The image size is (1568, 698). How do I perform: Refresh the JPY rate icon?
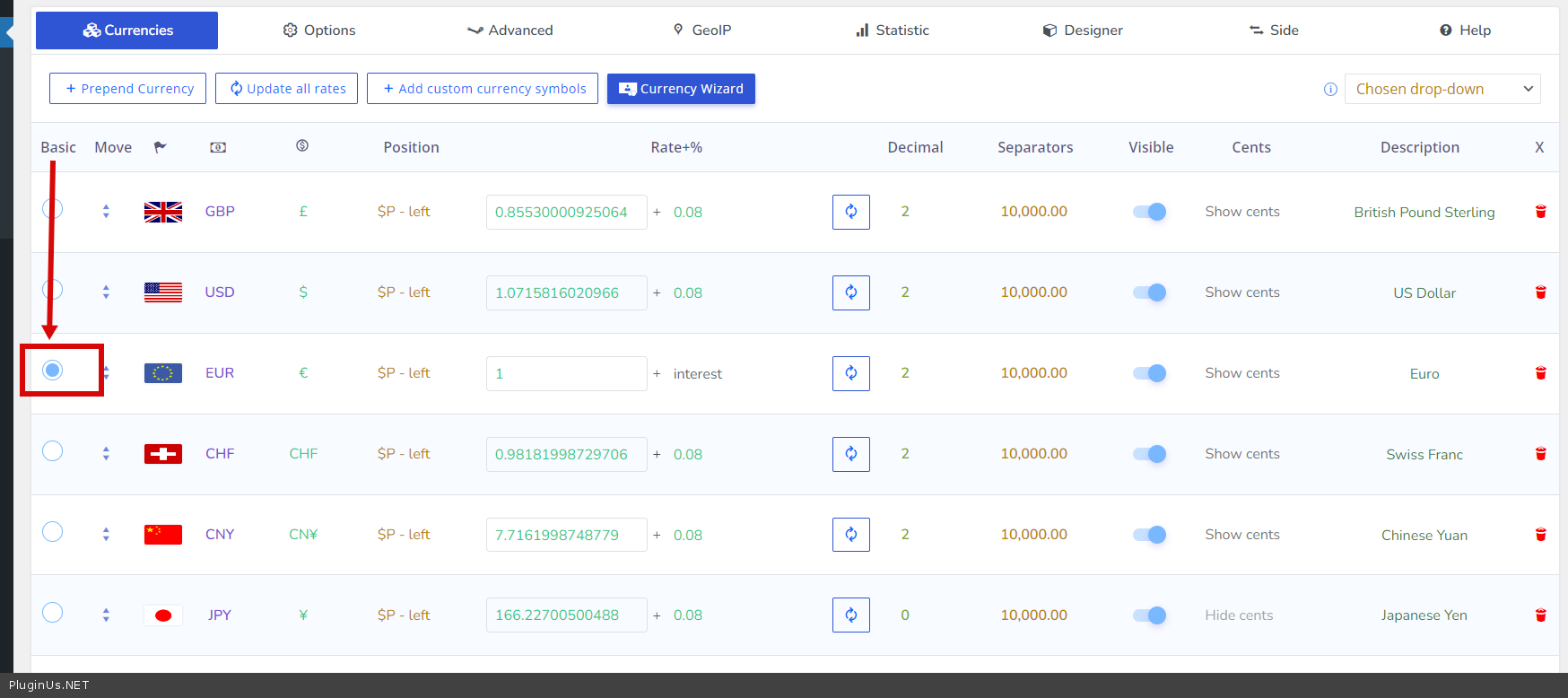tap(850, 615)
